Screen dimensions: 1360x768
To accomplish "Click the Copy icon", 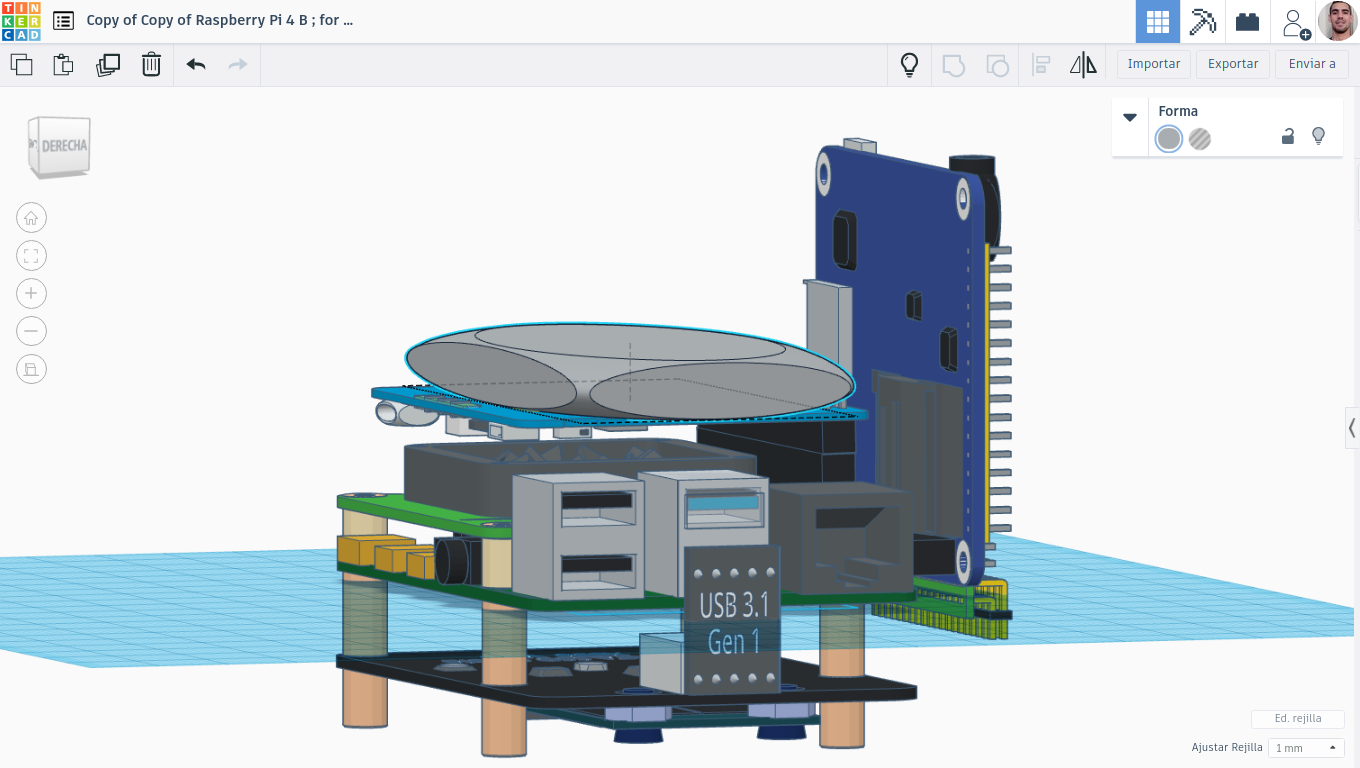I will [21, 65].
